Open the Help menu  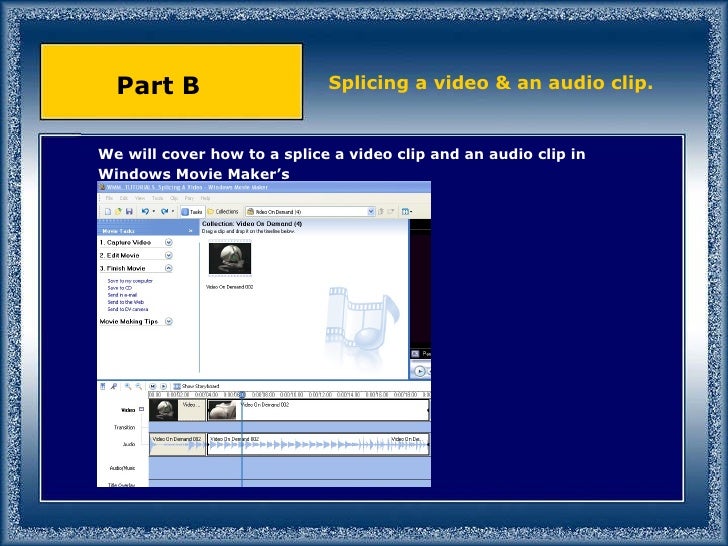(206, 198)
